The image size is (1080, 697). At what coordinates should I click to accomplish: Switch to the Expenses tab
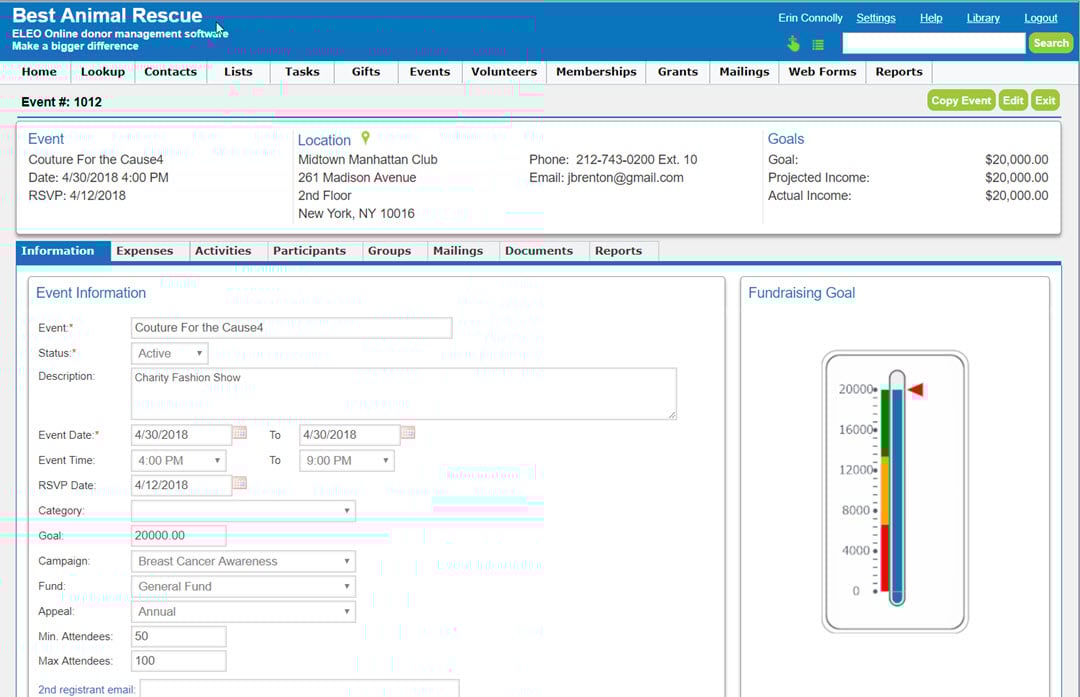click(145, 251)
